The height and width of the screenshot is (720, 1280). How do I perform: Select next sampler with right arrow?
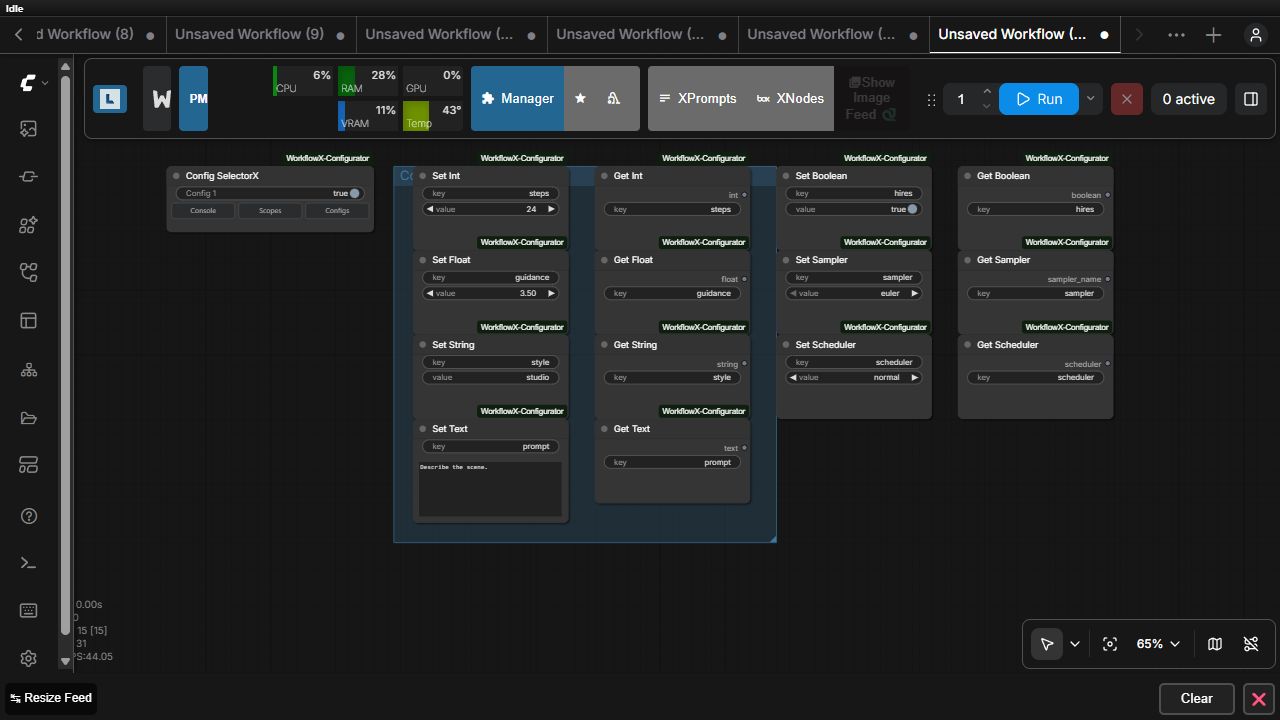tap(914, 293)
